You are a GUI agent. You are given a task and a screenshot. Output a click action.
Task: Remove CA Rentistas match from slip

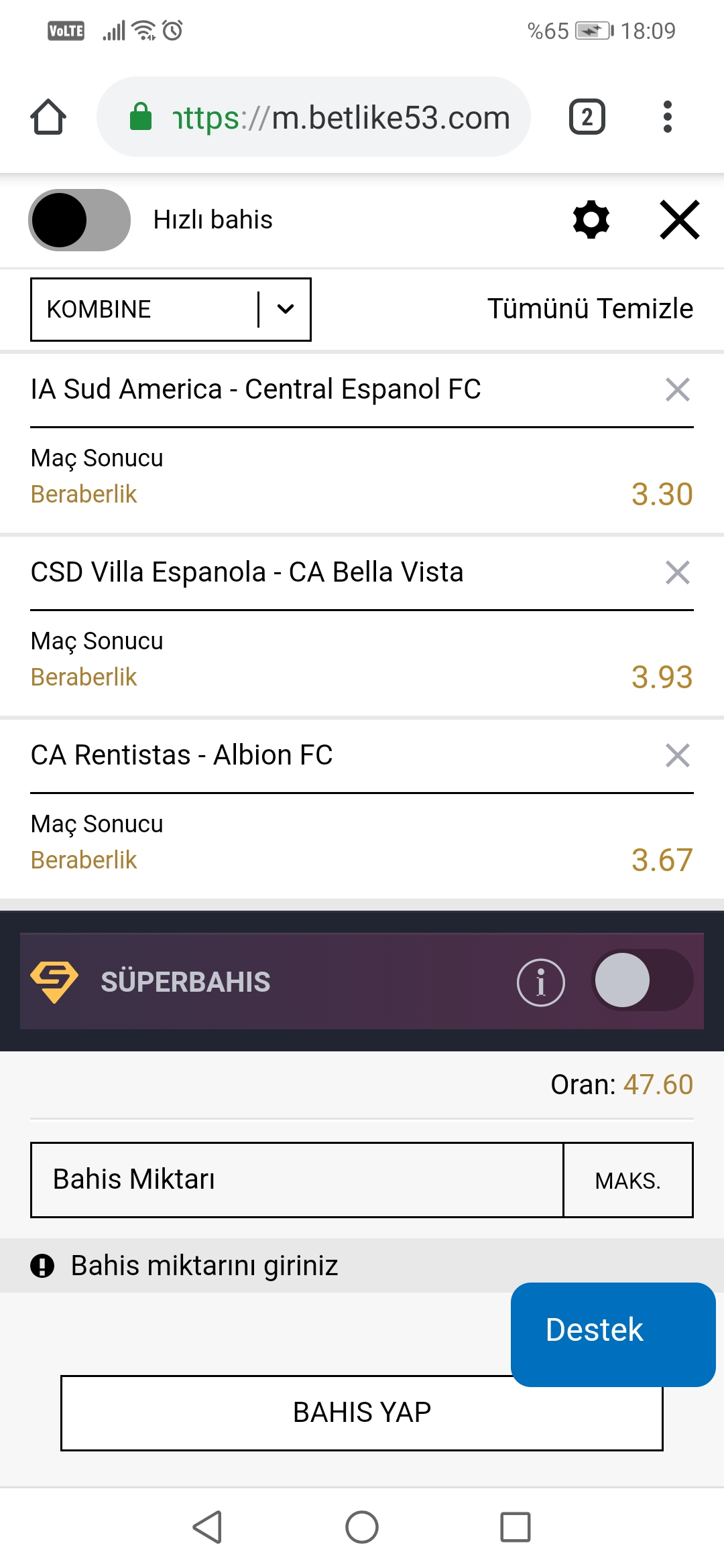677,755
